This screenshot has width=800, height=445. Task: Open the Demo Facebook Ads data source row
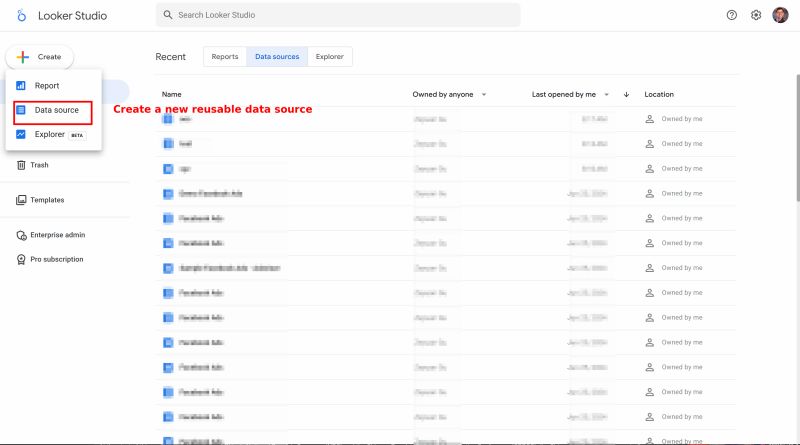coord(446,193)
